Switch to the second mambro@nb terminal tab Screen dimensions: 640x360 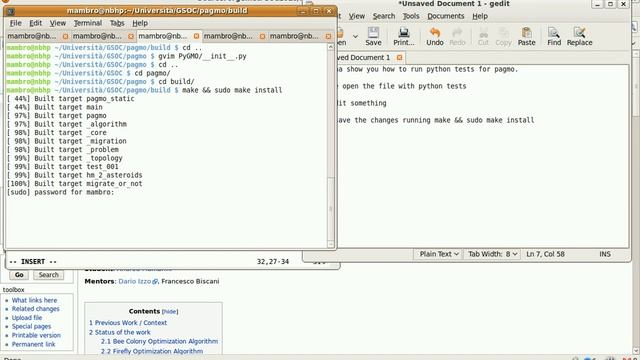point(97,36)
